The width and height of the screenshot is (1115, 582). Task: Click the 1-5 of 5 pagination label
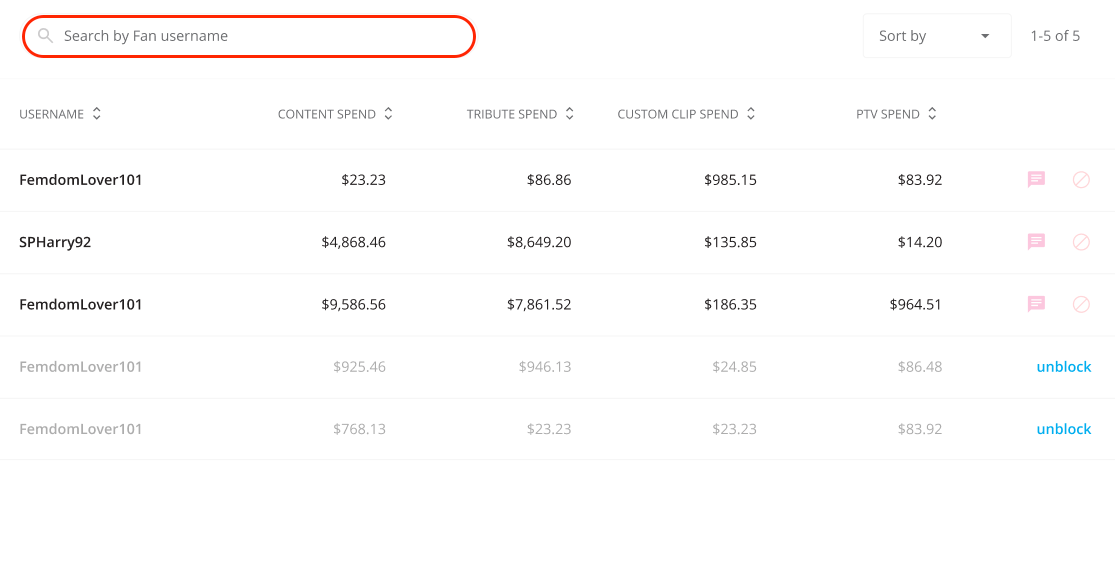coord(1055,36)
